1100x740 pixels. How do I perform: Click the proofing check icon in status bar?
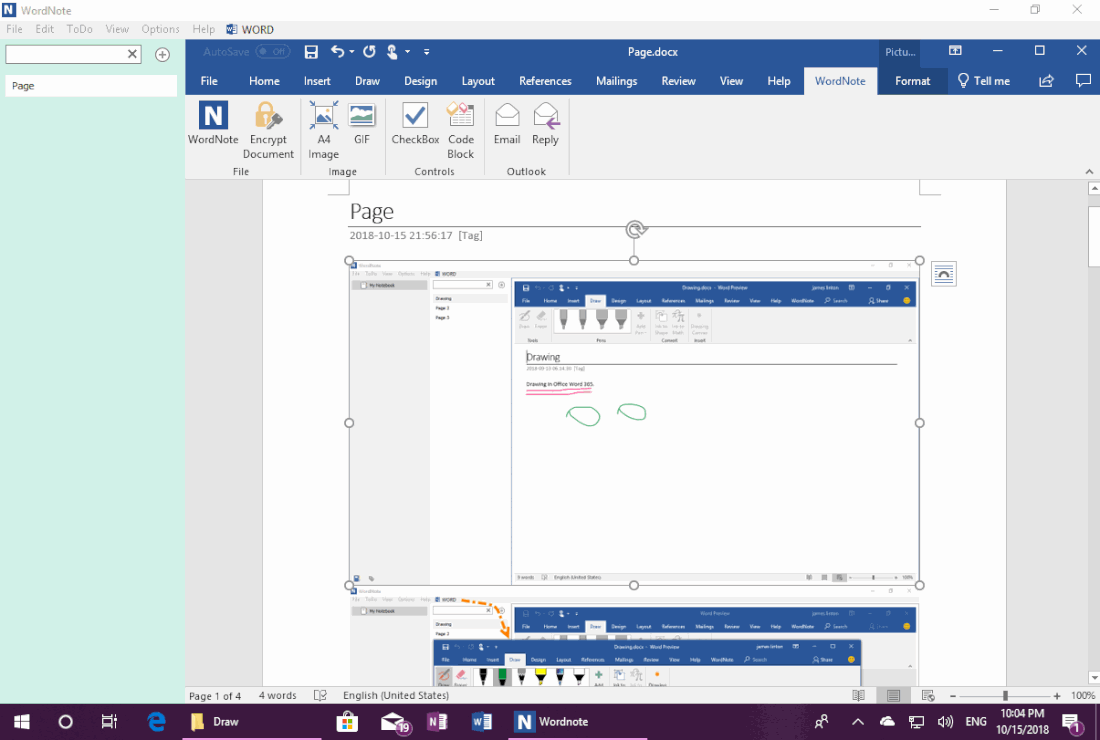(320, 695)
